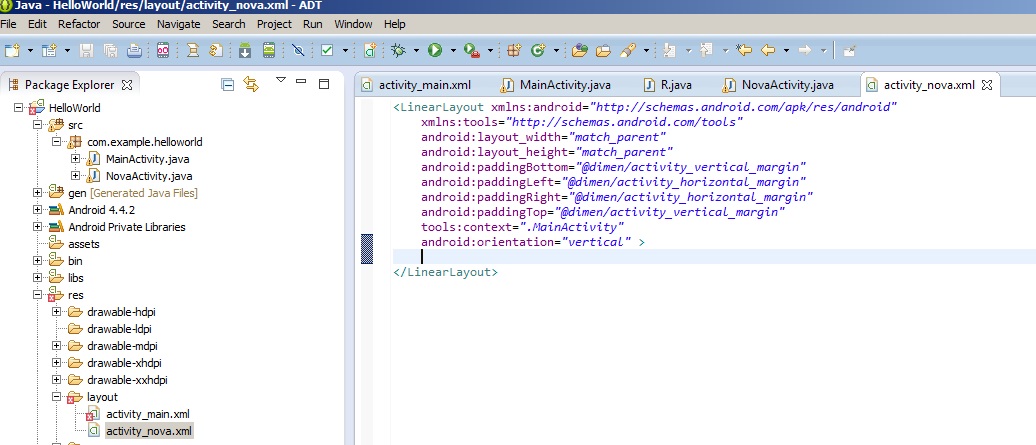Expand the Android 4.4.2 library node
The width and height of the screenshot is (1036, 445).
pos(37,210)
